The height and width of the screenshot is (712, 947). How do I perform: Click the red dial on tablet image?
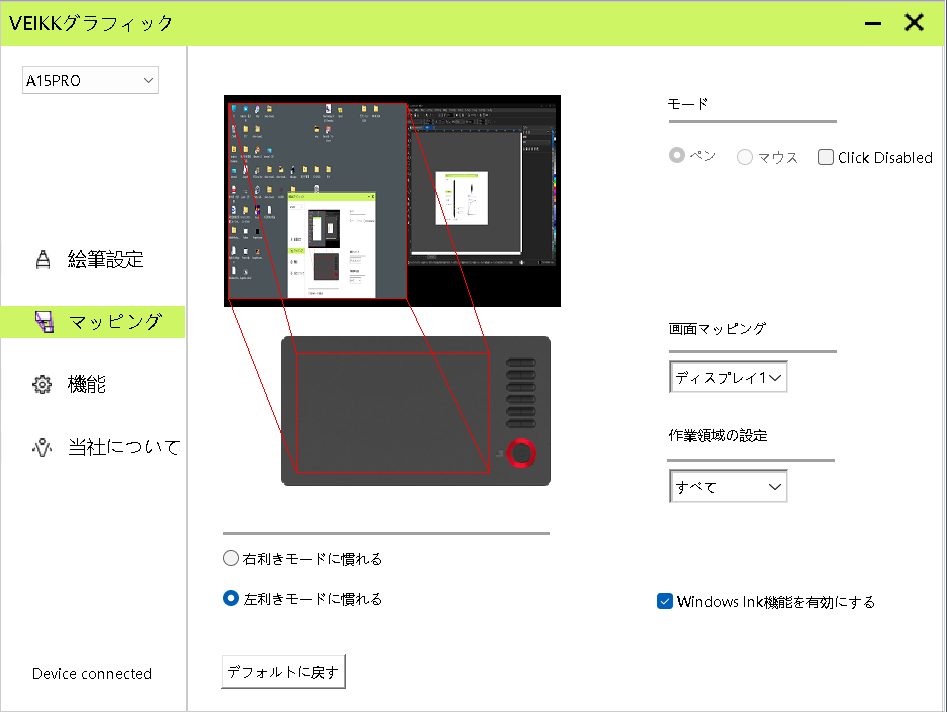(521, 453)
